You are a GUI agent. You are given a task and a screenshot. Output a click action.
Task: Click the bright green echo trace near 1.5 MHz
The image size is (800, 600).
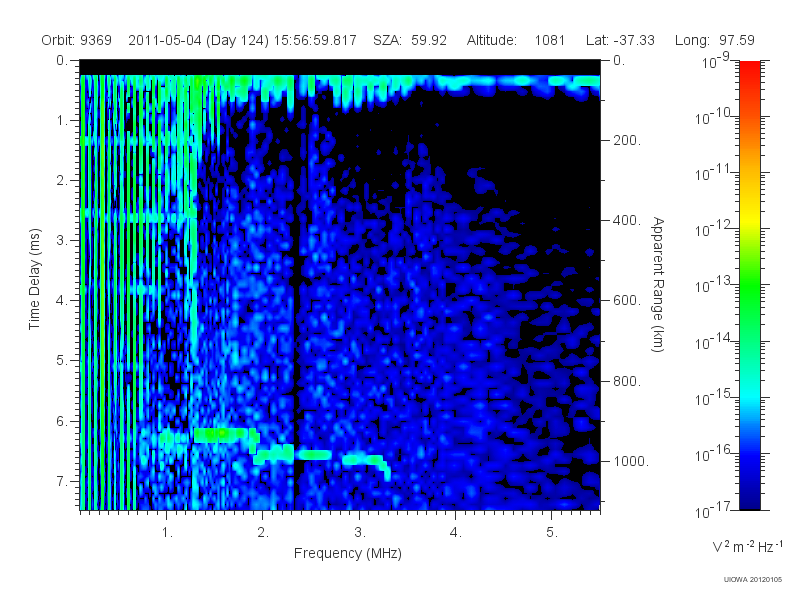[x=224, y=435]
